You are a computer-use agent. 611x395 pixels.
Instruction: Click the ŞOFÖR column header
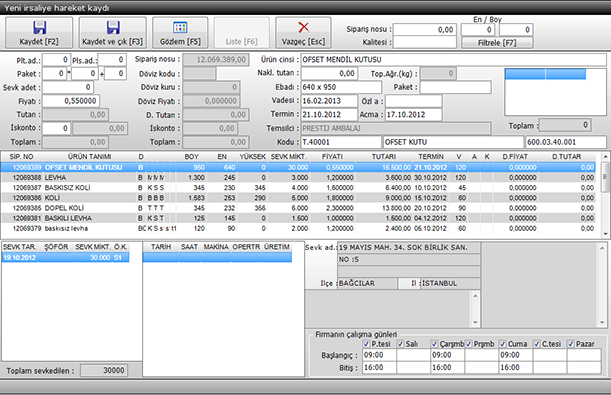coord(56,247)
